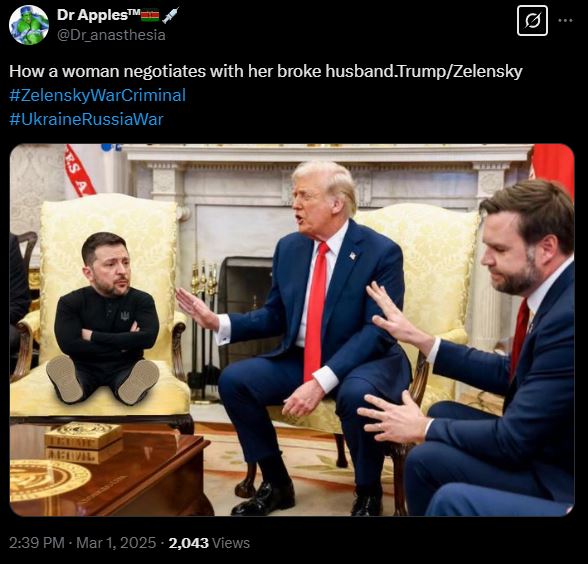Click the @Dr_anasthesia handle
Screen dimensions: 588x564
coord(111,35)
